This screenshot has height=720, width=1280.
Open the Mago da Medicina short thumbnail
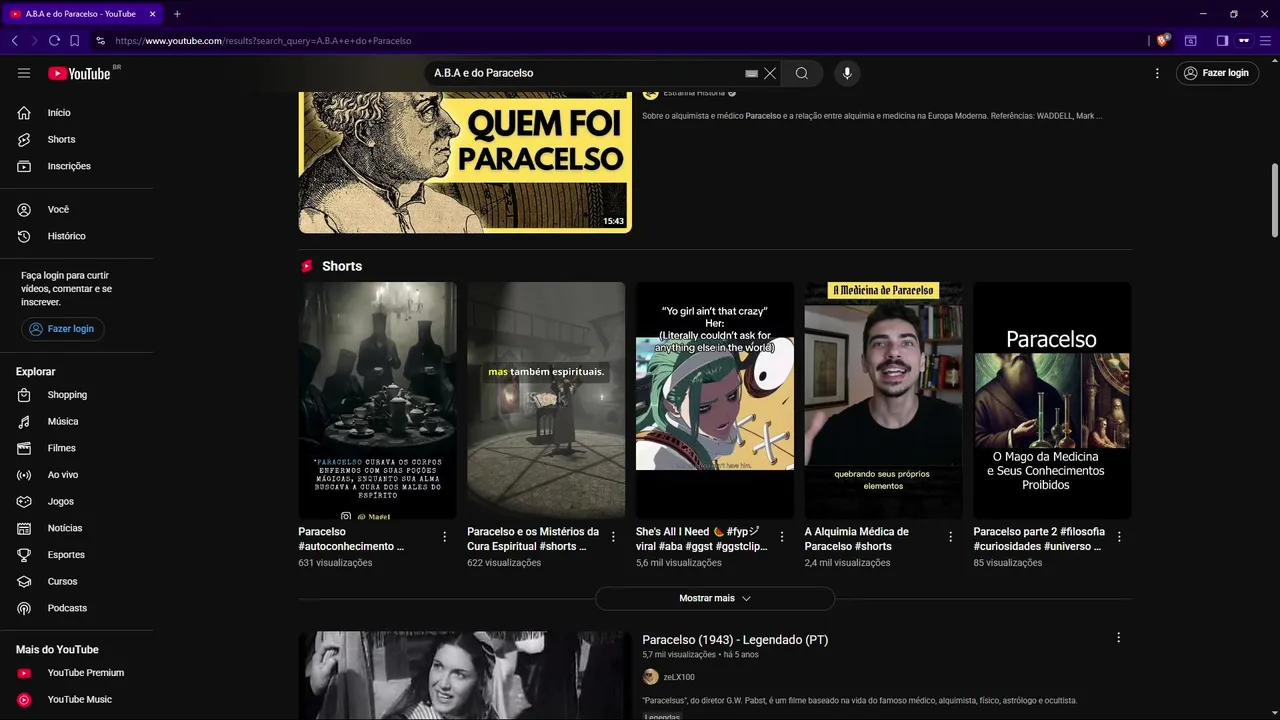(1052, 400)
